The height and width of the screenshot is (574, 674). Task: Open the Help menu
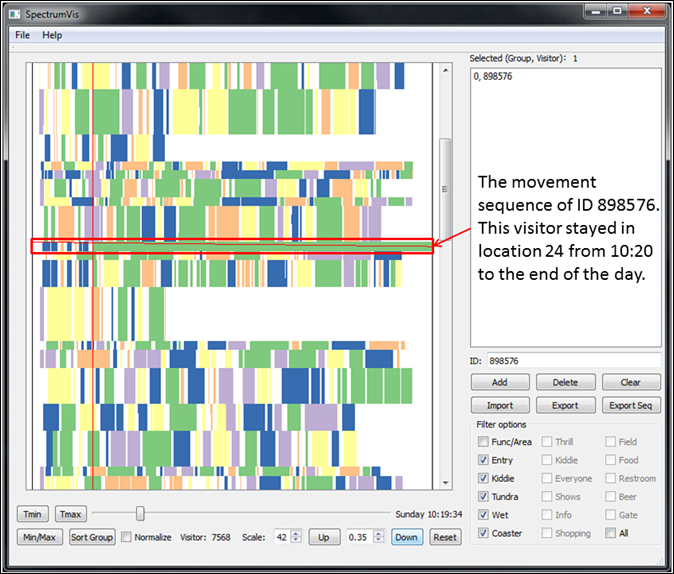click(52, 35)
